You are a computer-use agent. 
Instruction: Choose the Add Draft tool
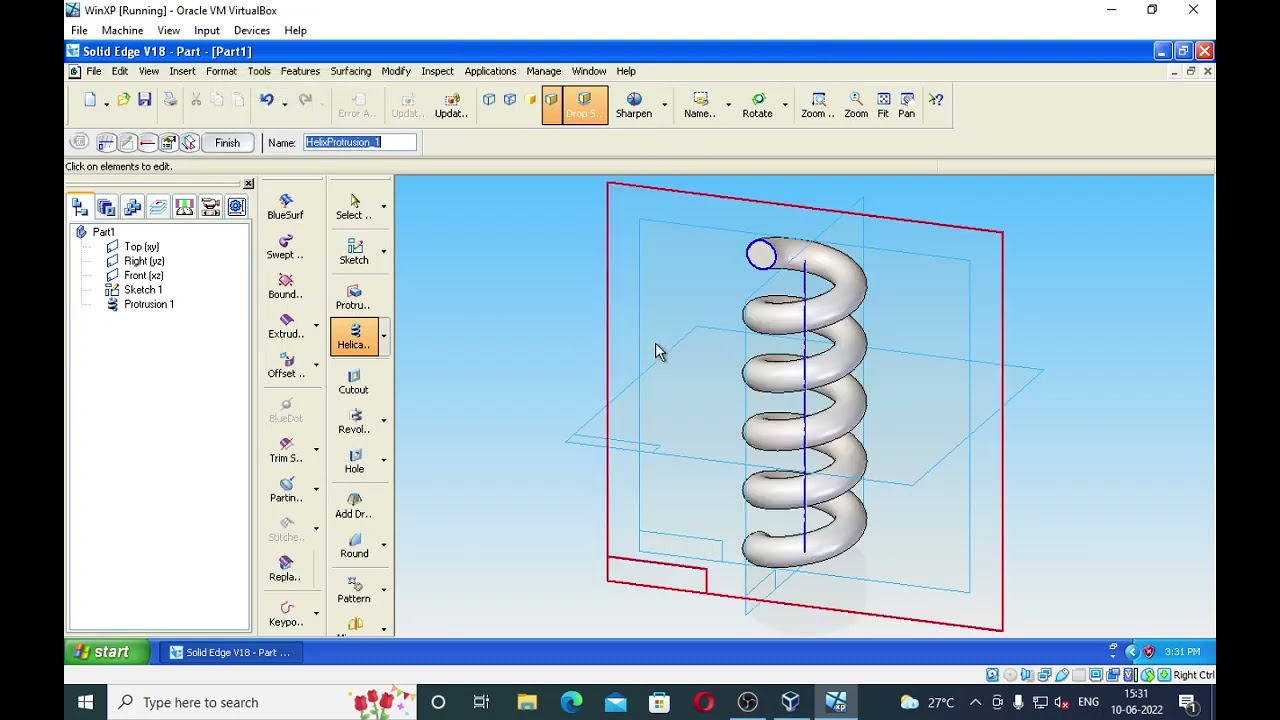[x=354, y=505]
